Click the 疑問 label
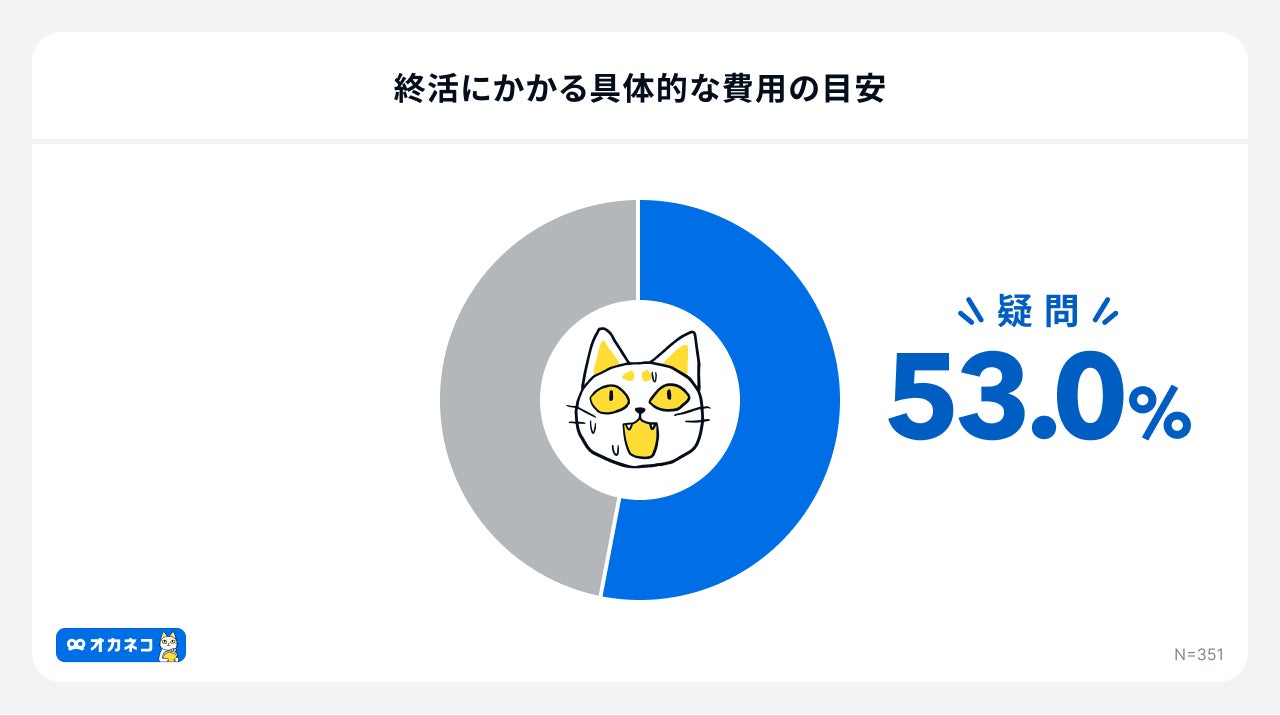Viewport: 1280px width, 715px height. (1038, 312)
